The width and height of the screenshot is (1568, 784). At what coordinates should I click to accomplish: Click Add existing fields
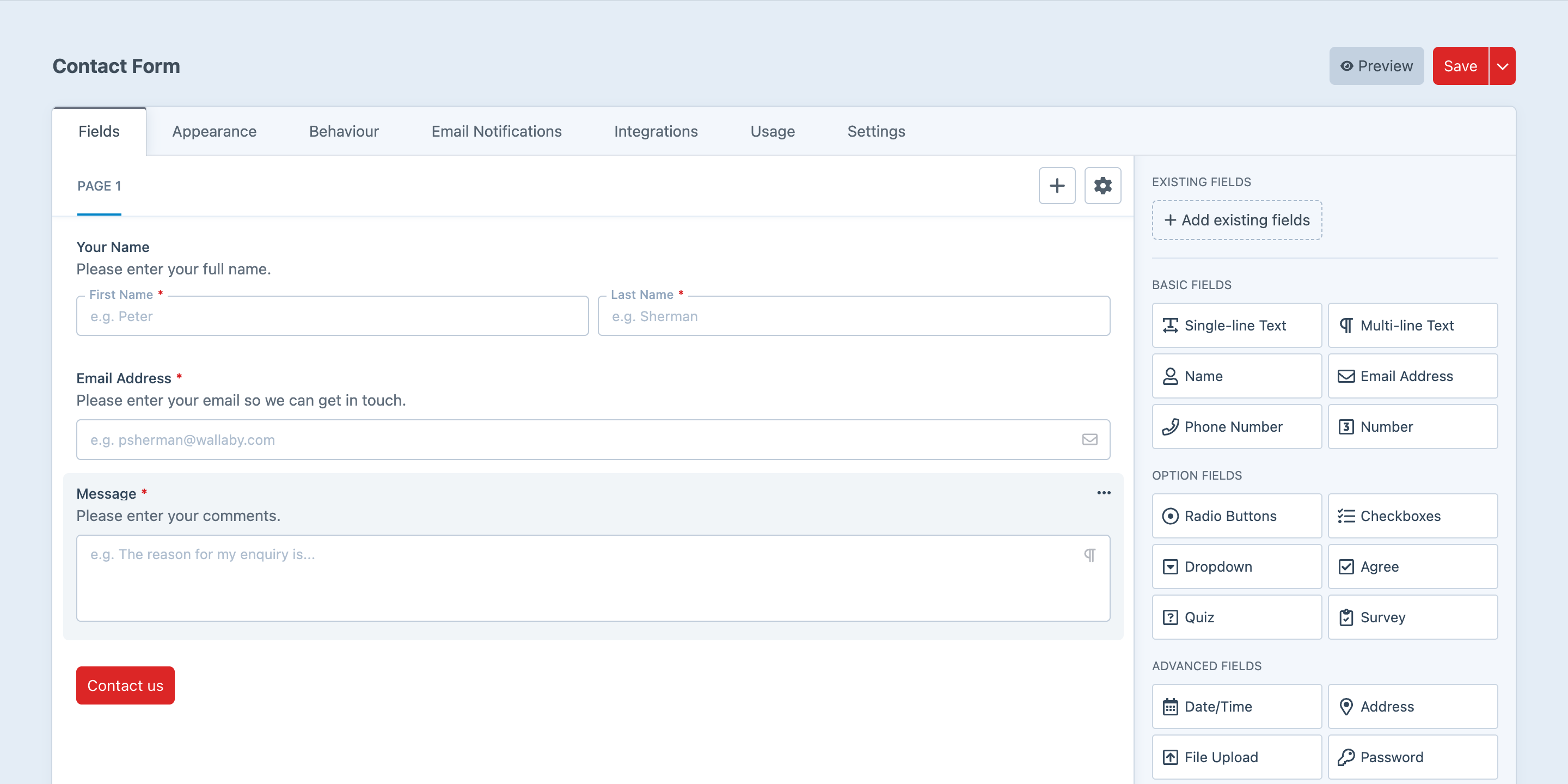[1237, 220]
